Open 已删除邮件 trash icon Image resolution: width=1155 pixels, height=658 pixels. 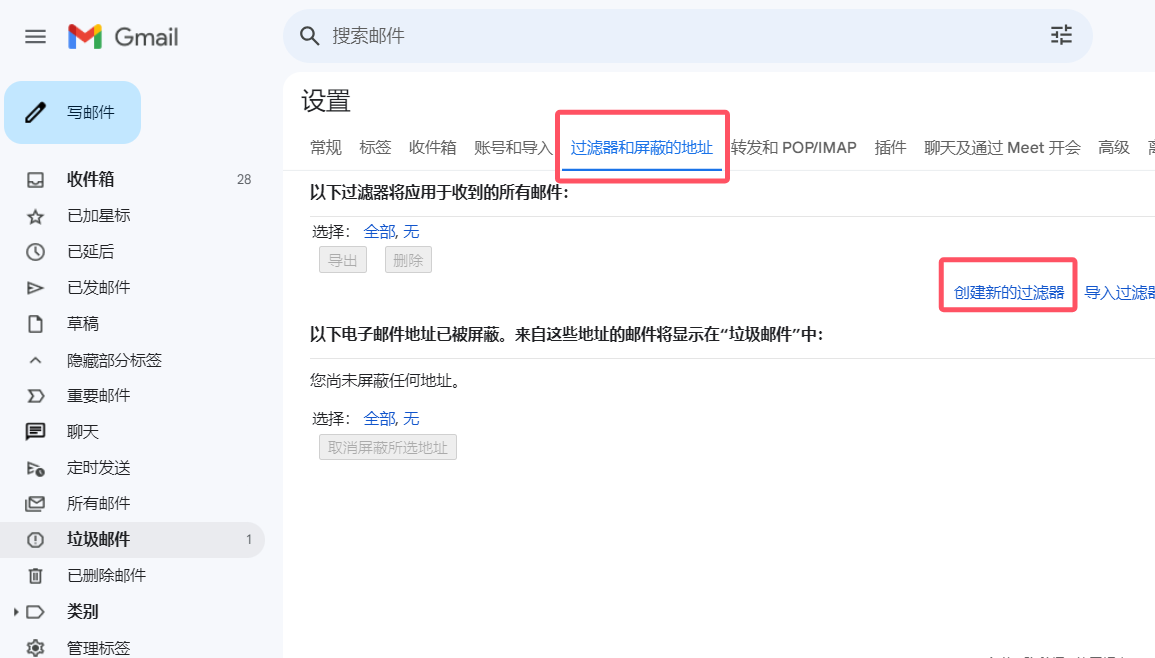tap(35, 575)
